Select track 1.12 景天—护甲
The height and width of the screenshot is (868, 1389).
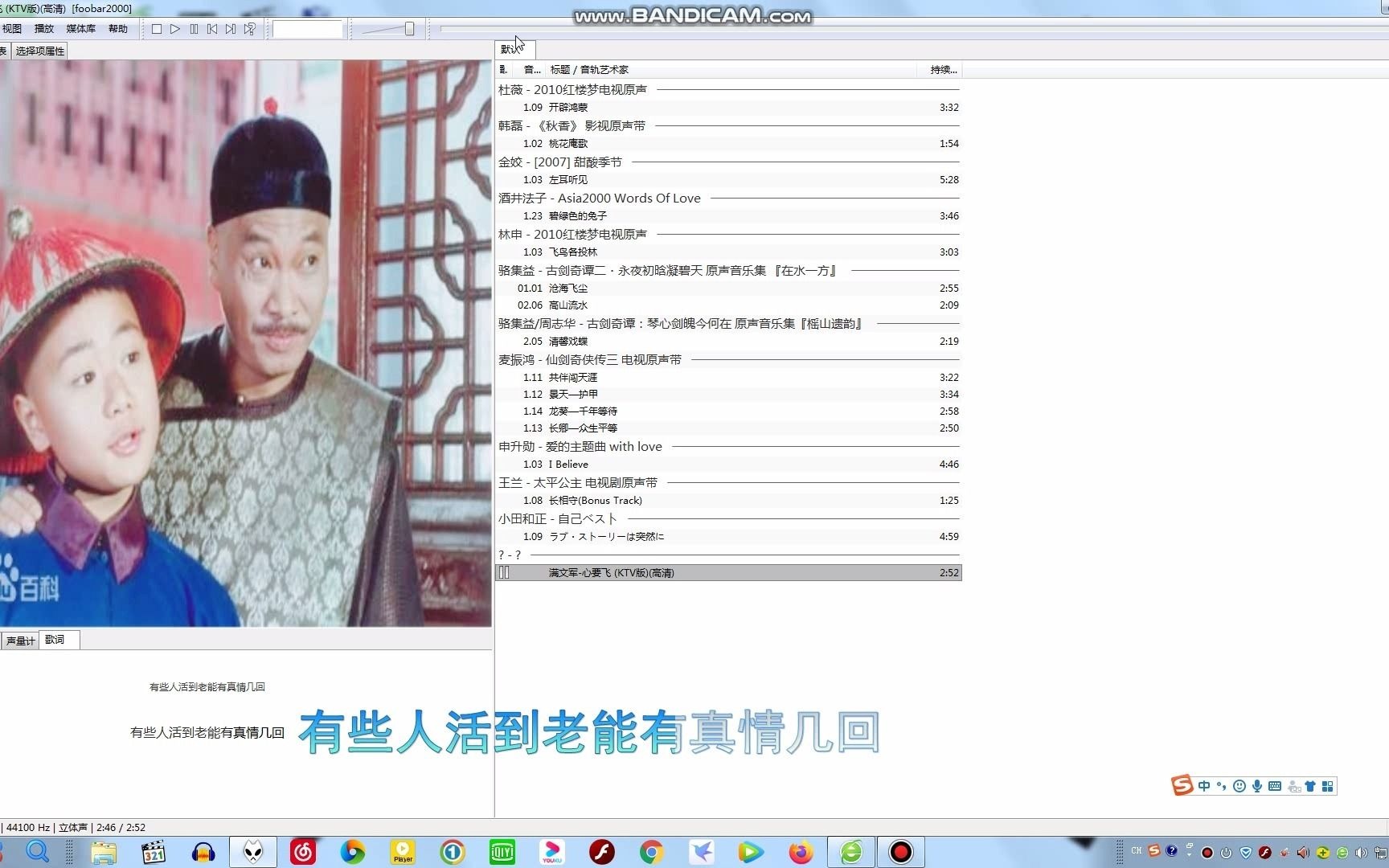click(728, 394)
